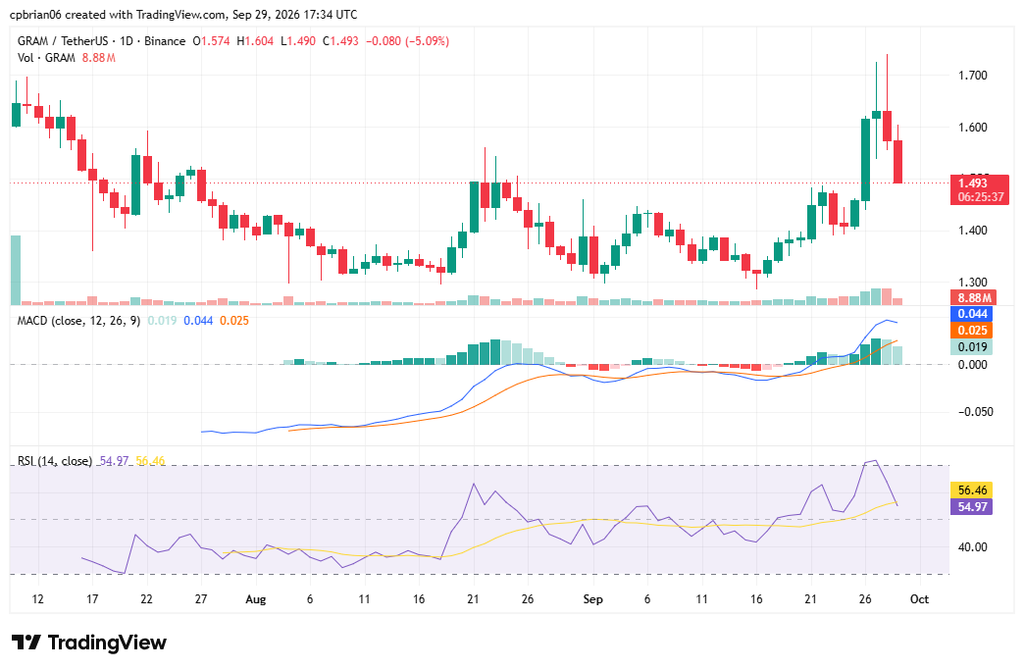This screenshot has width=1024, height=672.
Task: Click the latest red candle at the chart's right edge
Action: click(x=898, y=162)
